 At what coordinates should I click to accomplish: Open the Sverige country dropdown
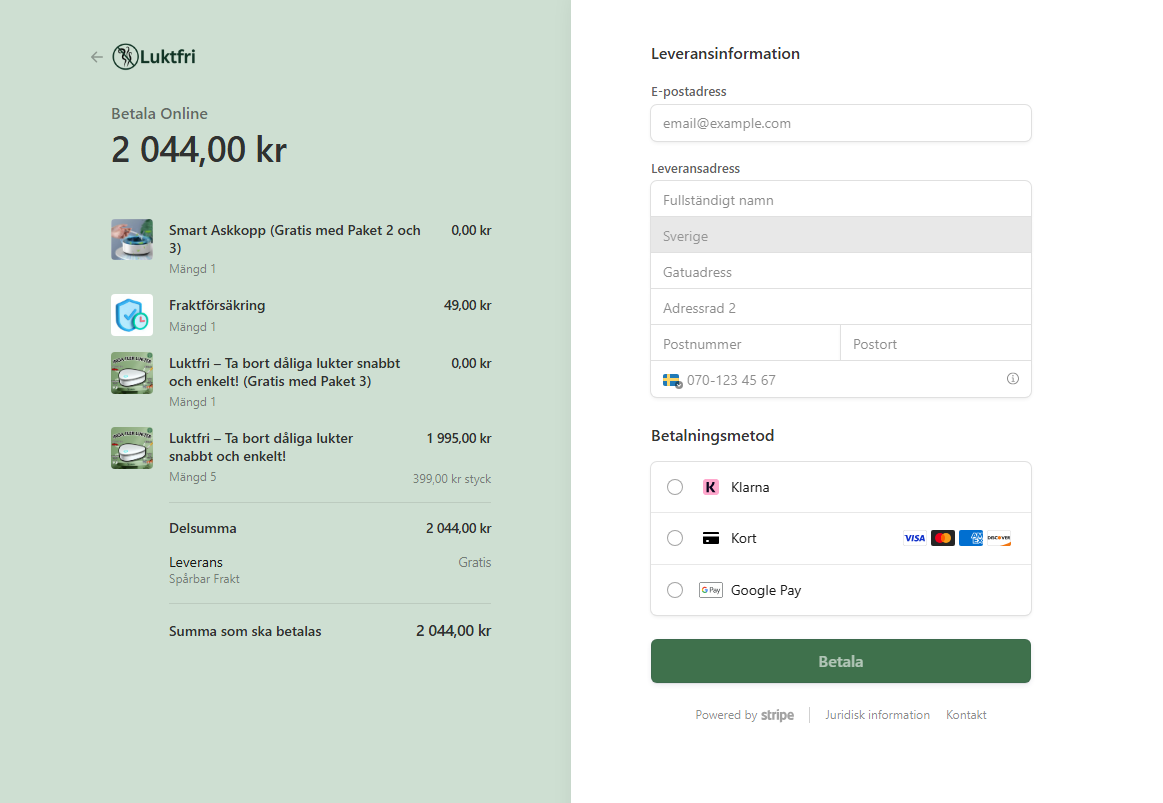coord(840,236)
